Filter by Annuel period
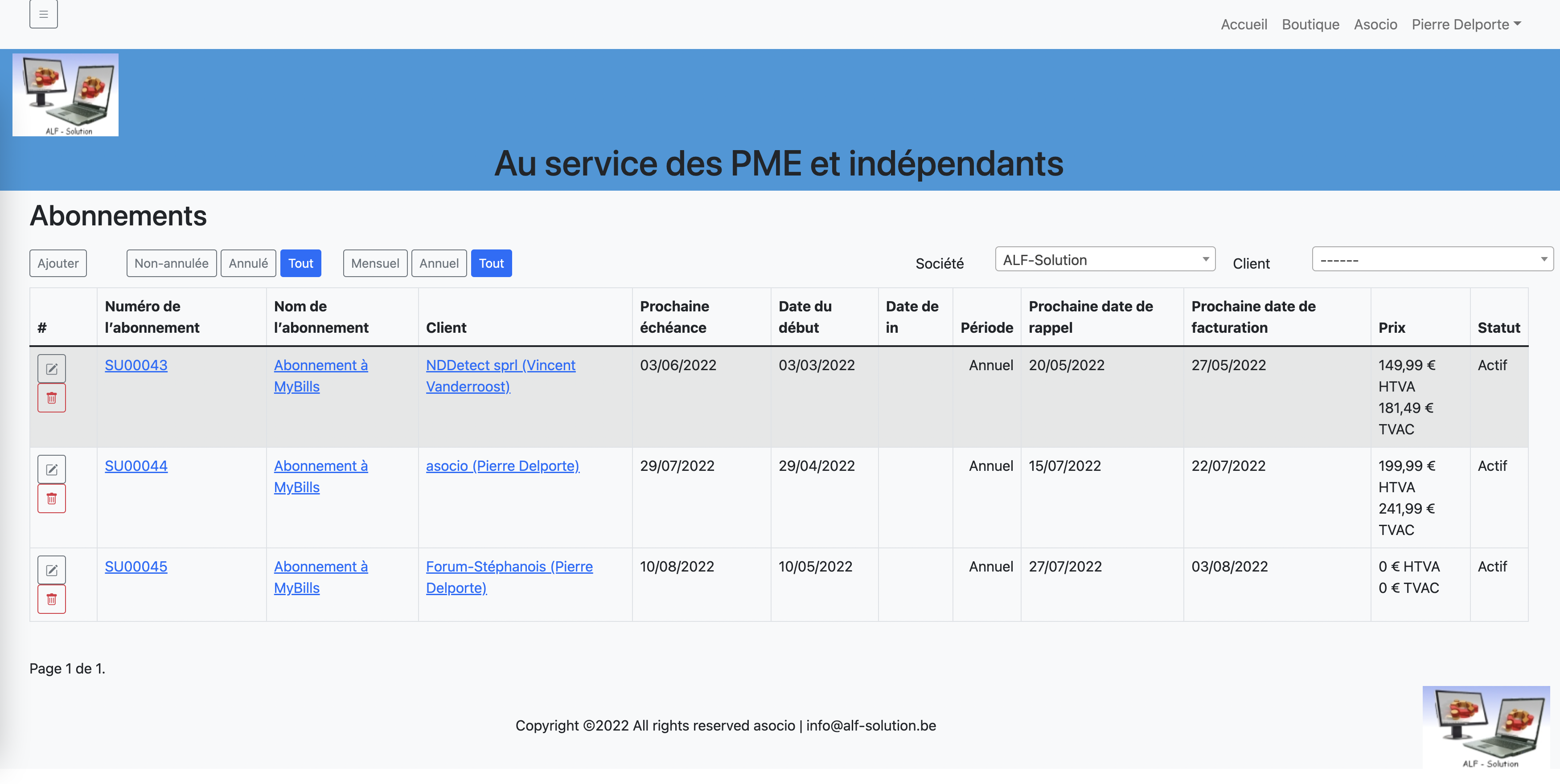Screen dimensions: 1560x784 (x=439, y=263)
